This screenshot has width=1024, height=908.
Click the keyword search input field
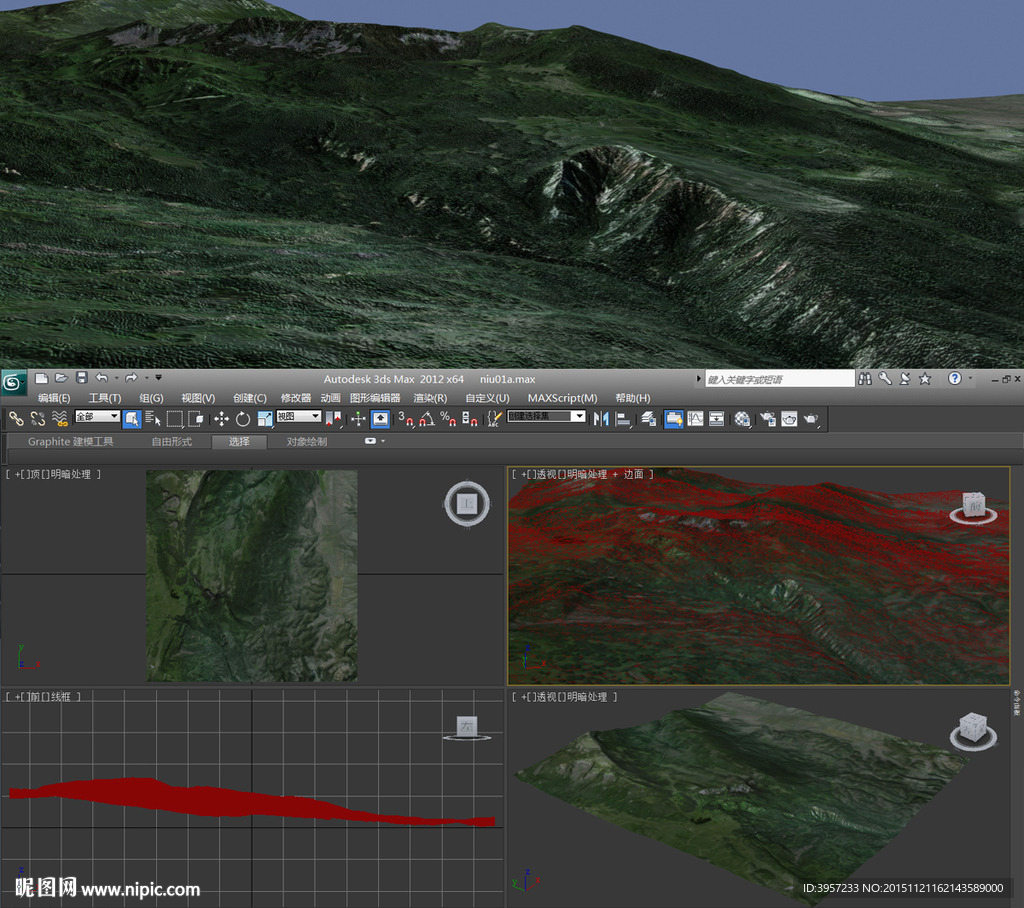pos(779,380)
